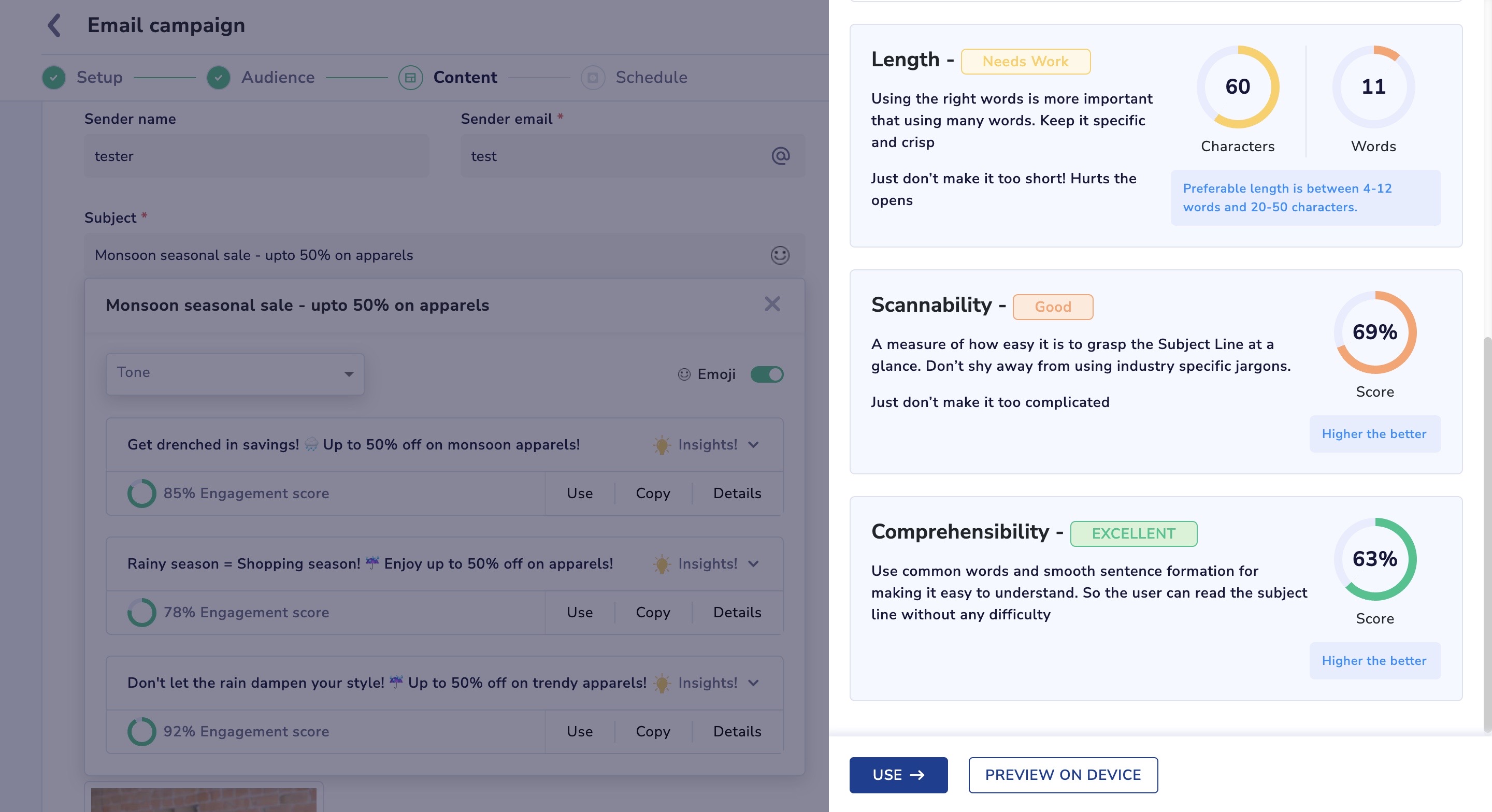Go to the Audience step
The width and height of the screenshot is (1492, 812).
(x=278, y=78)
